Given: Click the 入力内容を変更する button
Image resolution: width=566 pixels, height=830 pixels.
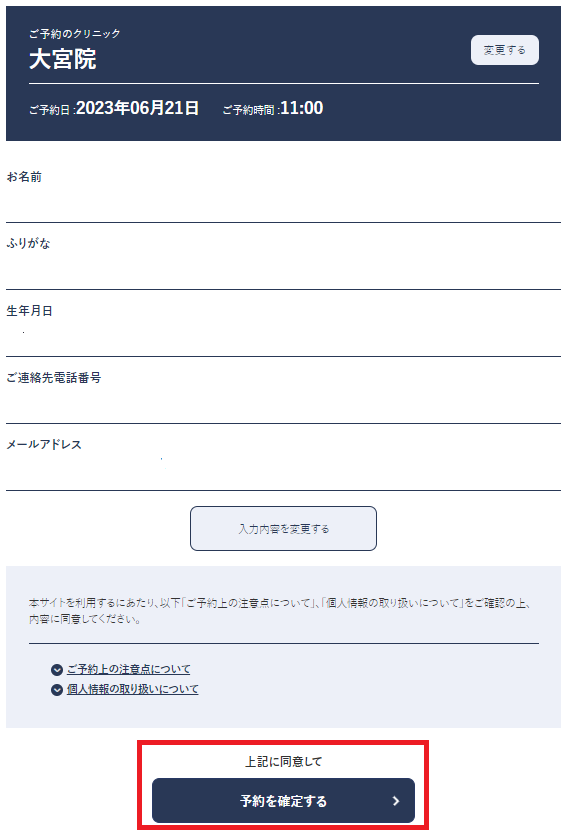Looking at the screenshot, I should 283,528.
